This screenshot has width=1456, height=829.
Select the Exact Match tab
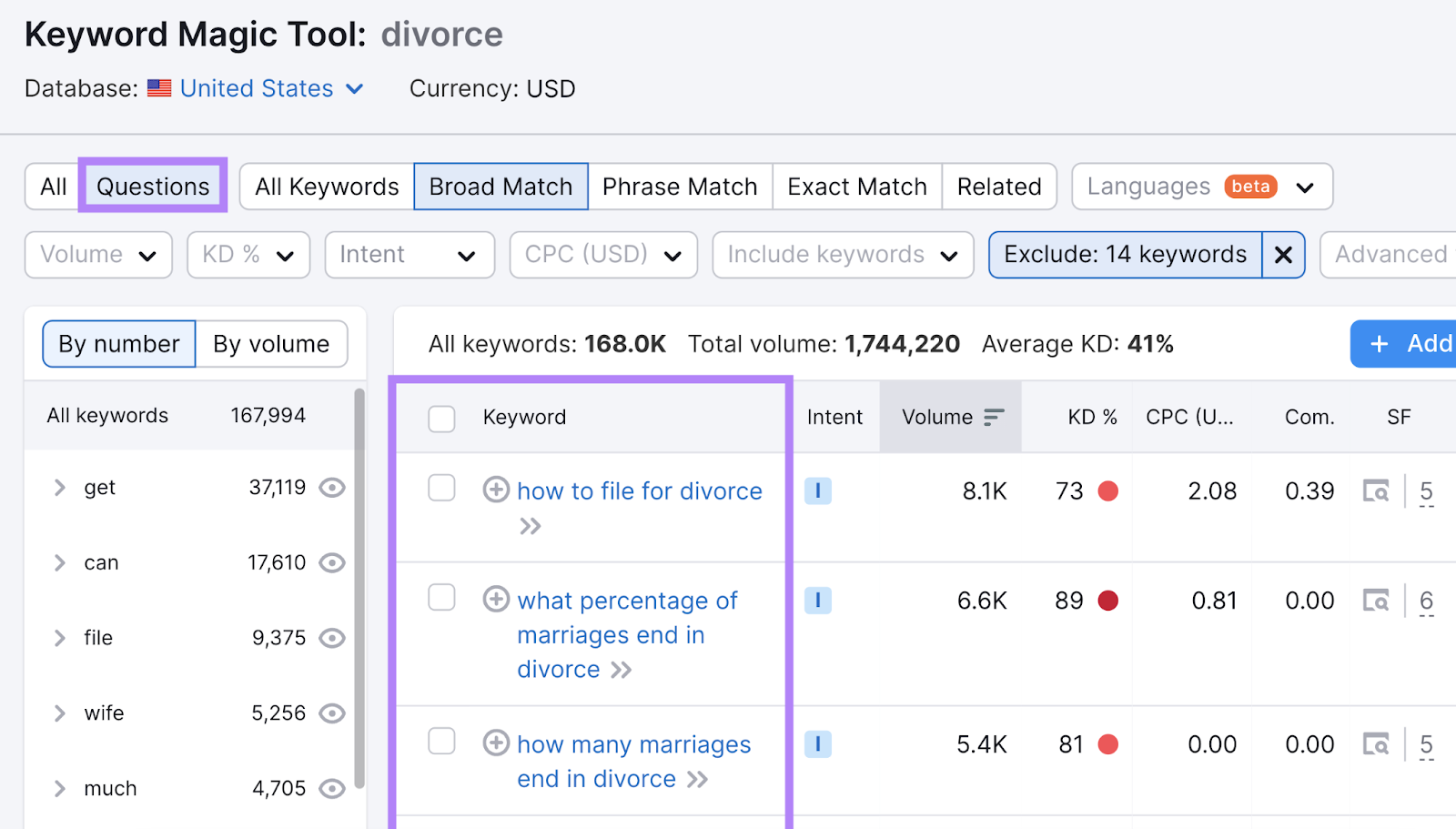857,187
